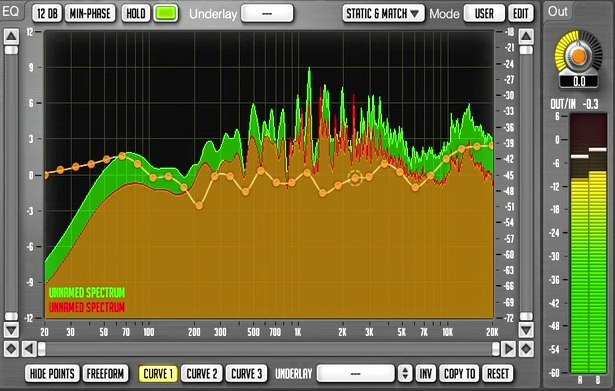Viewport: 615px width, 391px height.
Task: Toggle the HOLD spectrum button
Action: [x=136, y=13]
